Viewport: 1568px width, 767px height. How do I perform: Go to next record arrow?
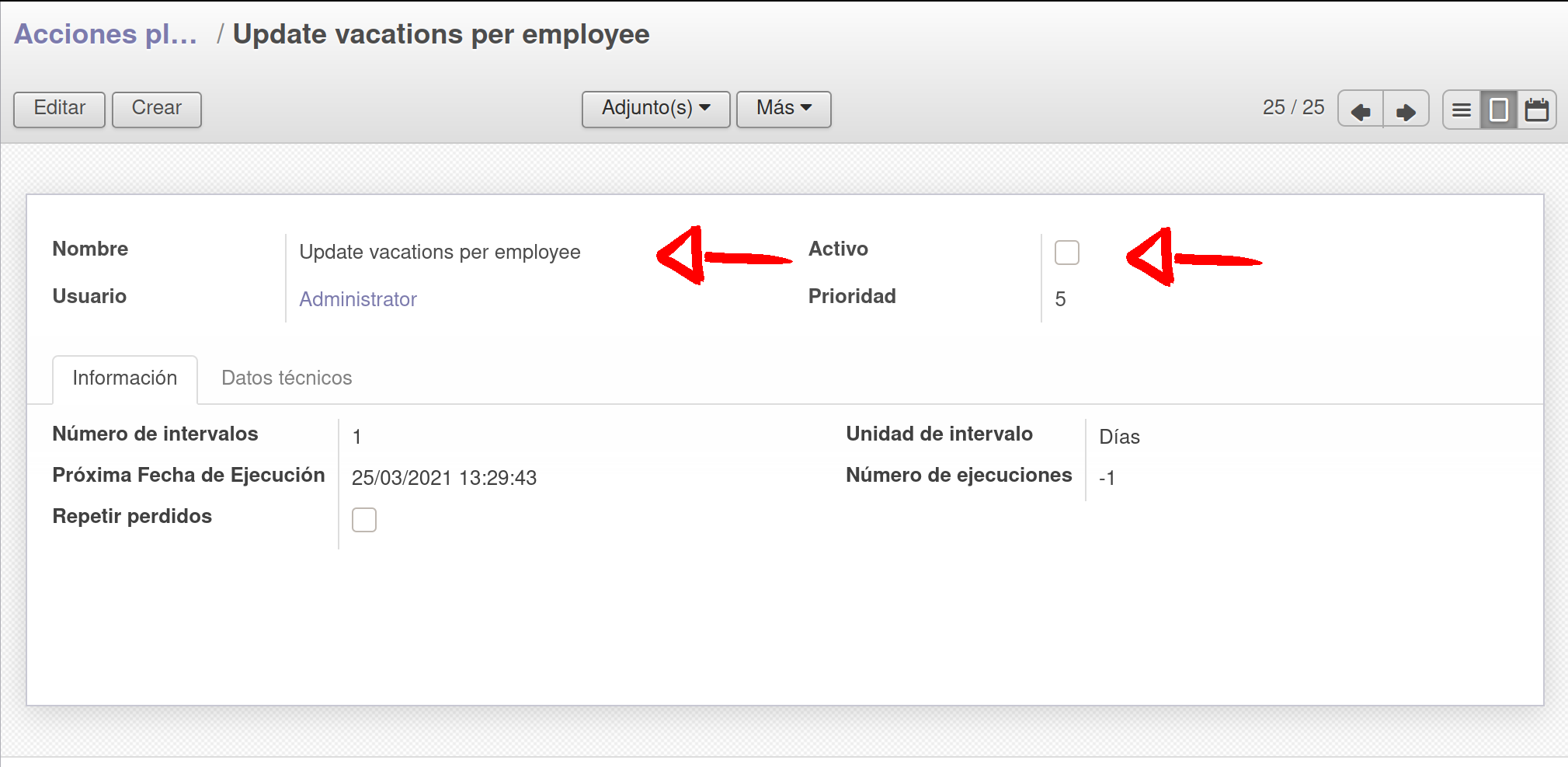coord(1406,110)
